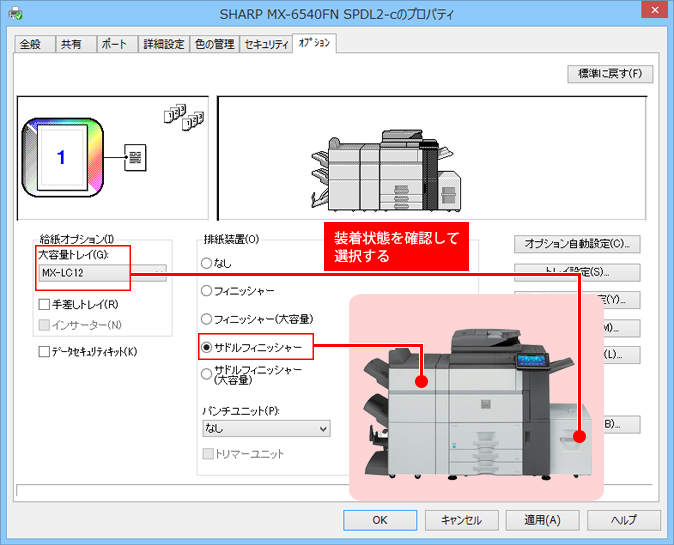Click the 標準に戻す button

tap(609, 74)
